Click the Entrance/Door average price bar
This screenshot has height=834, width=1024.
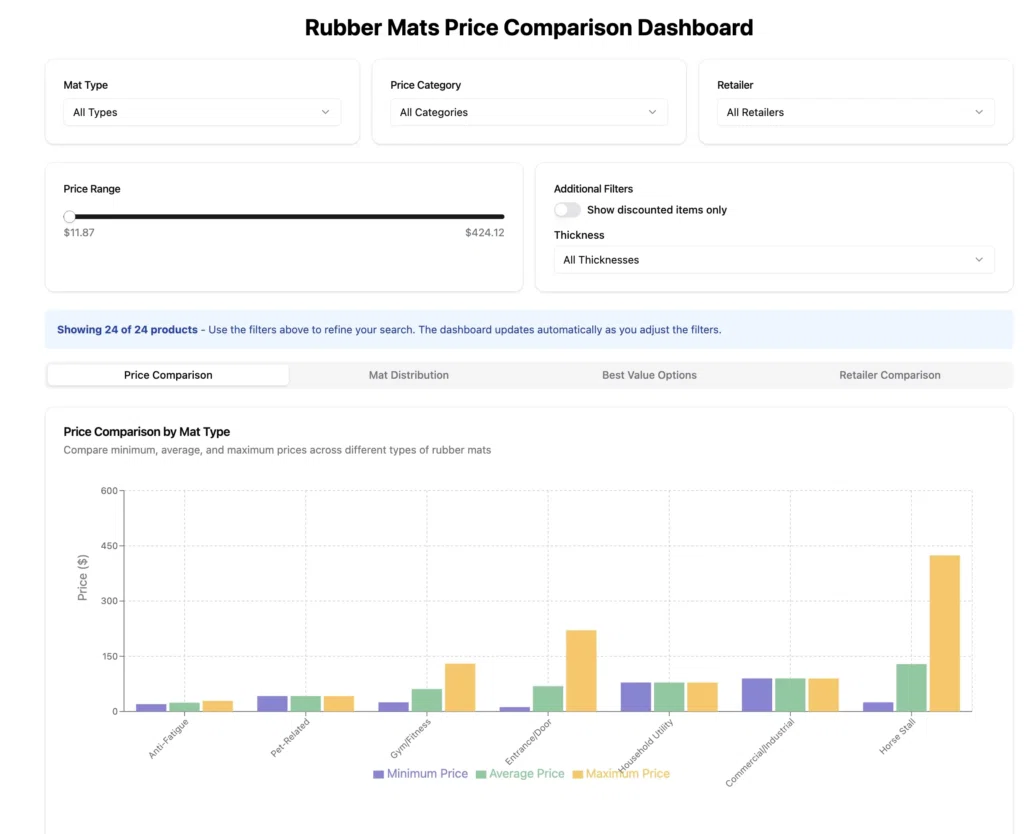tap(548, 699)
